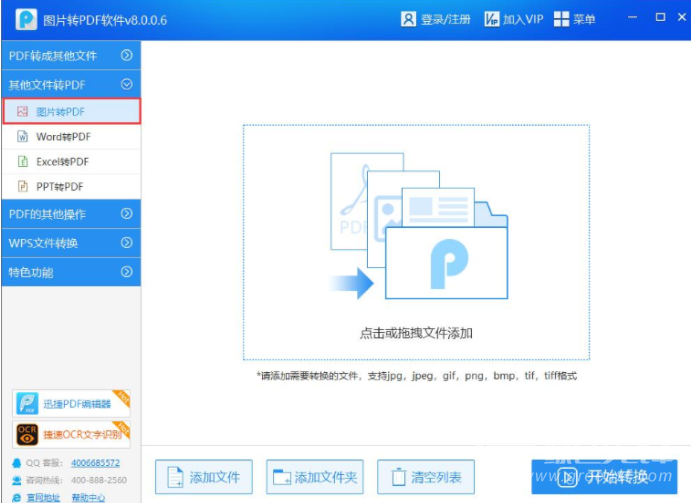The width and height of the screenshot is (691, 503).
Task: Click the drop zone to add files
Action: 416,242
